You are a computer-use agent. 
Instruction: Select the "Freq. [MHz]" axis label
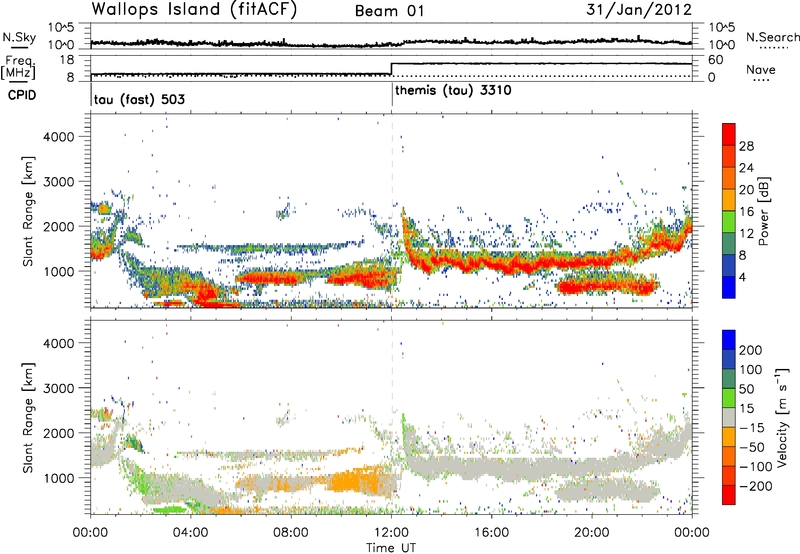19,68
